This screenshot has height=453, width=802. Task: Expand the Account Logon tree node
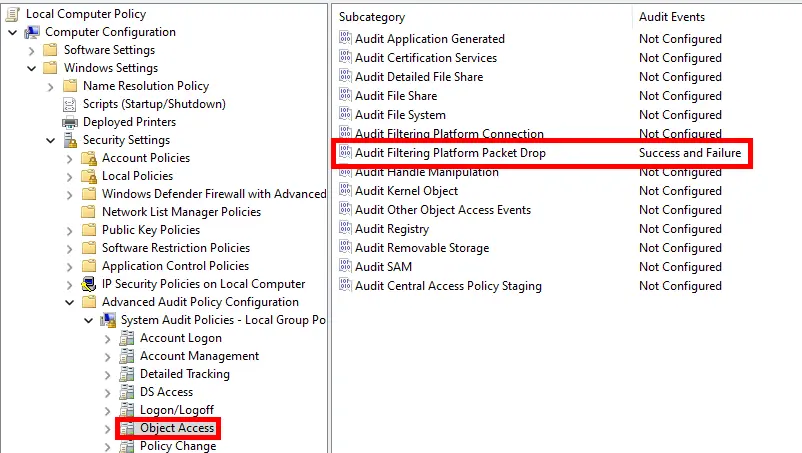[x=107, y=339]
